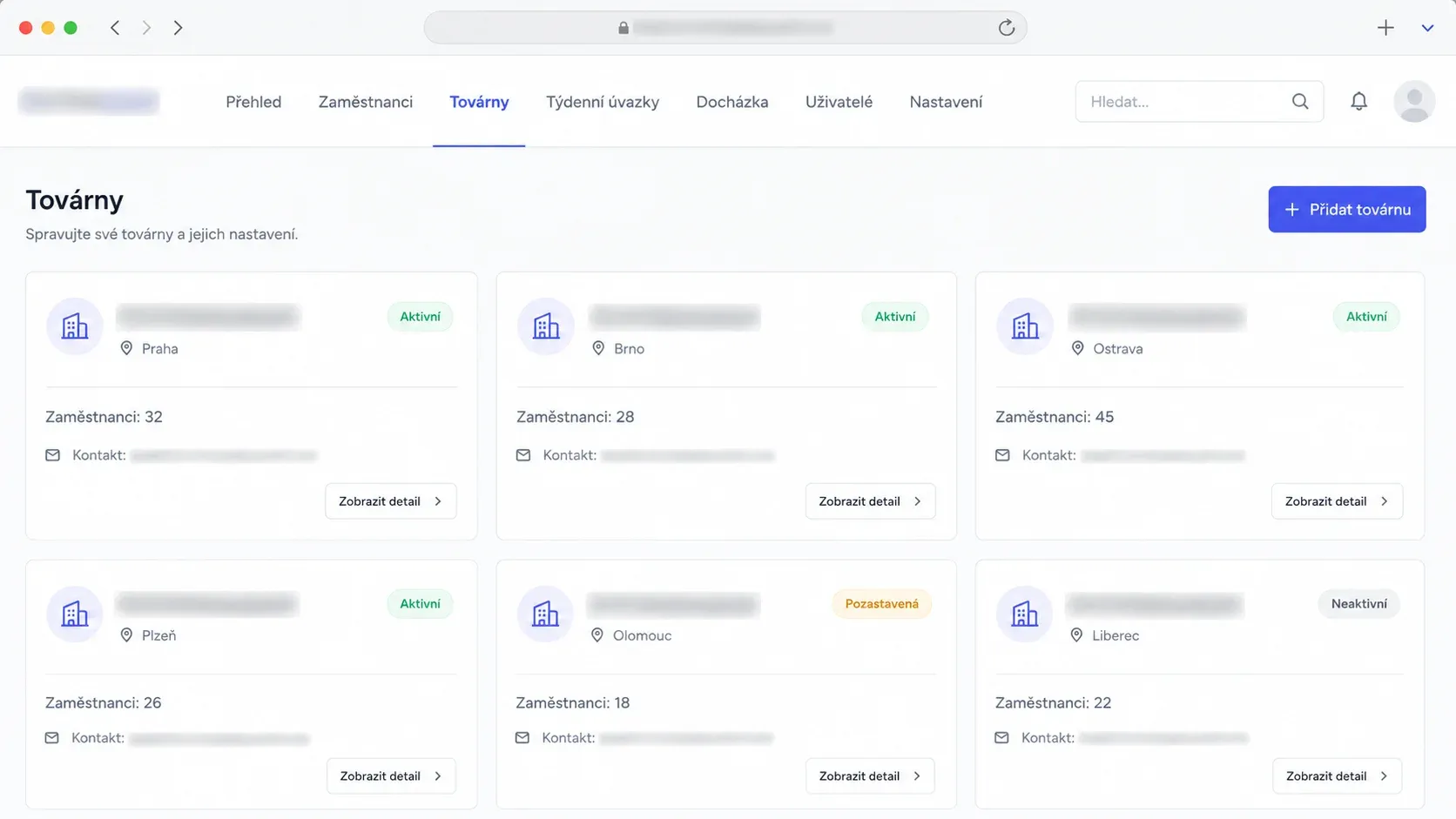This screenshot has width=1456, height=819.
Task: Reload the page with refresh icon
Action: pyautogui.click(x=1006, y=28)
